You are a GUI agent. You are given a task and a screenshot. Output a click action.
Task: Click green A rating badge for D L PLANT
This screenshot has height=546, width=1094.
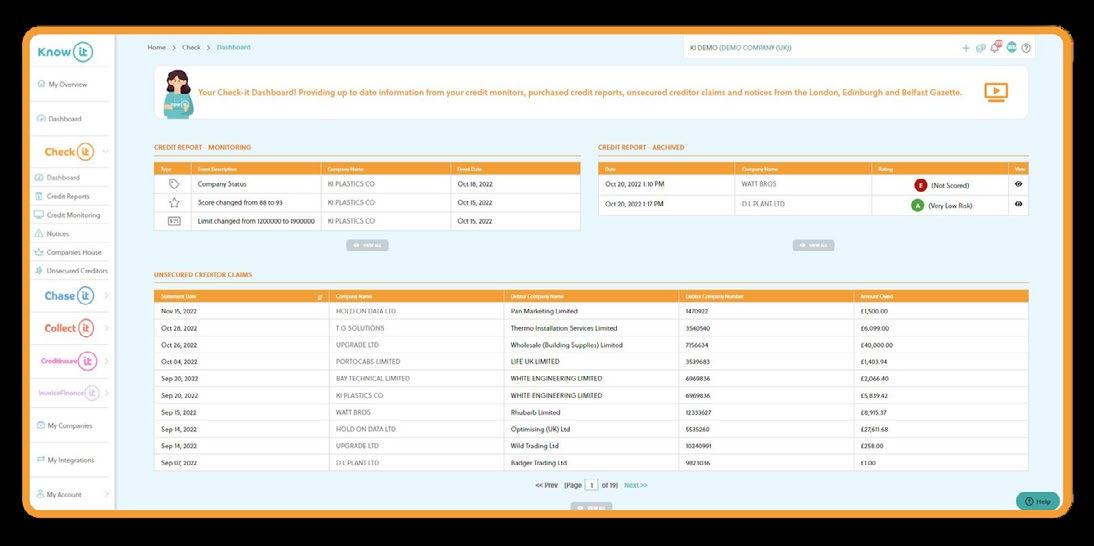click(x=917, y=206)
